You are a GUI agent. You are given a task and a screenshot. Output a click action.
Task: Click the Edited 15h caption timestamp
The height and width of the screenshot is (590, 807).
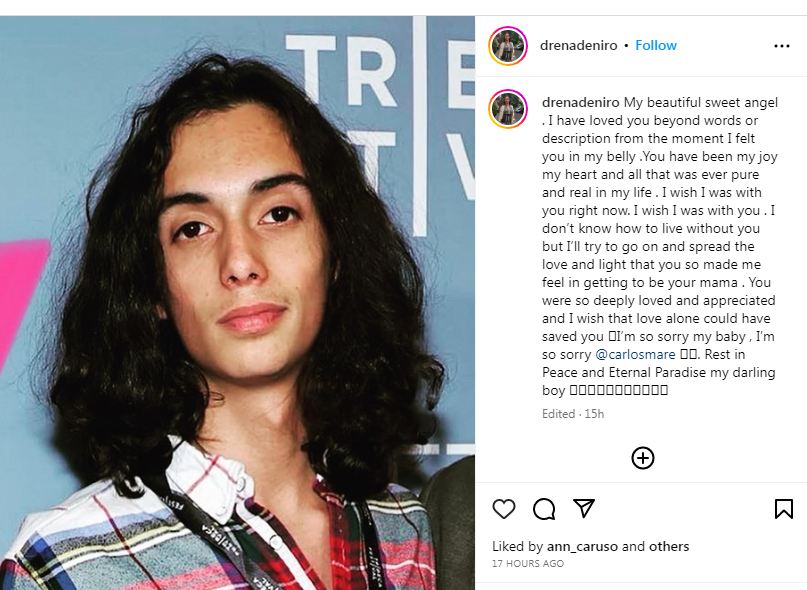point(573,414)
